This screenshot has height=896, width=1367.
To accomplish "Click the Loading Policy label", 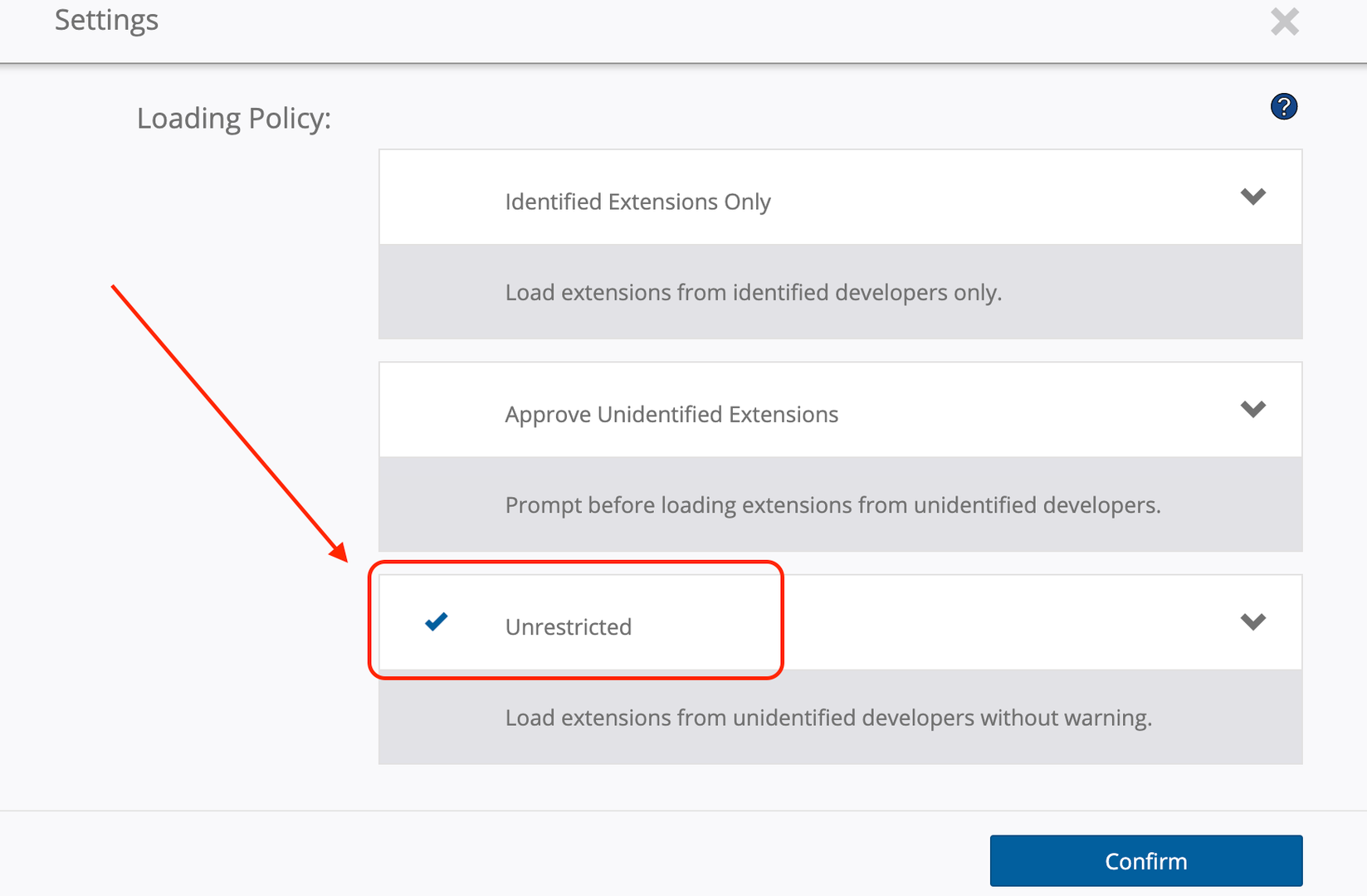I will pyautogui.click(x=233, y=119).
